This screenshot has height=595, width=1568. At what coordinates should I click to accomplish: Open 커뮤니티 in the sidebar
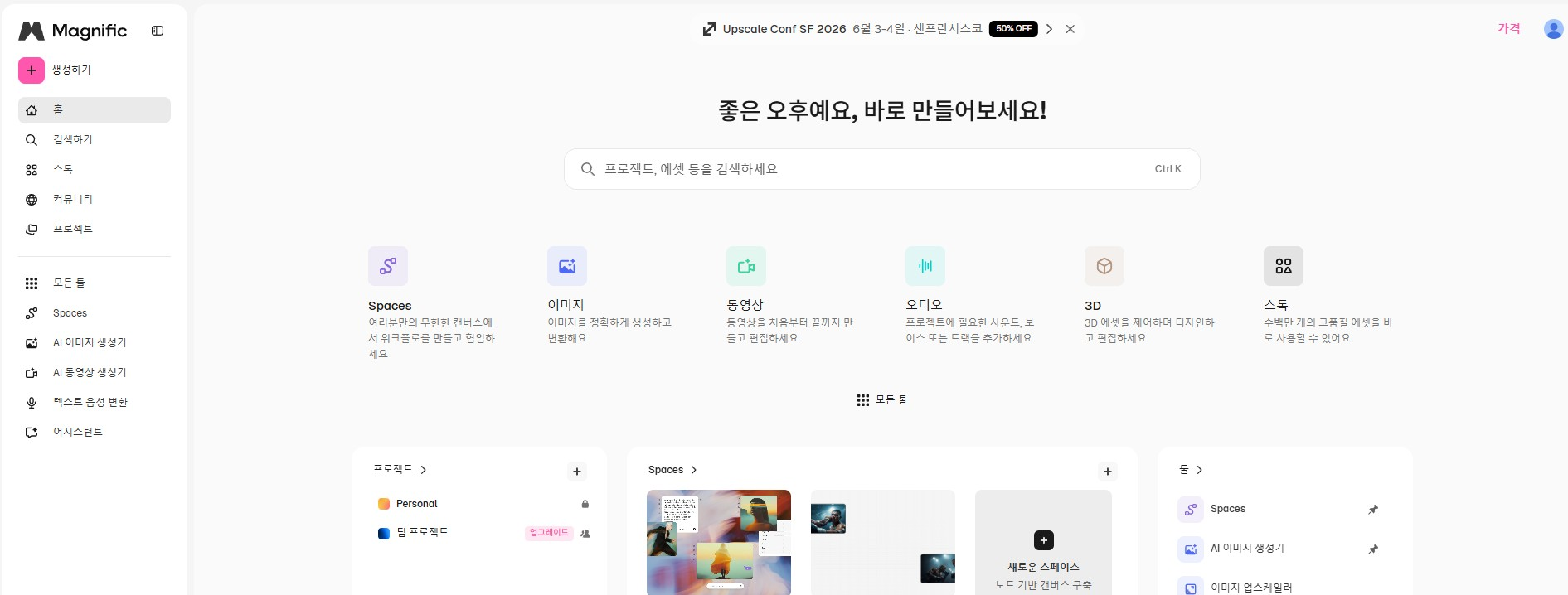point(95,200)
